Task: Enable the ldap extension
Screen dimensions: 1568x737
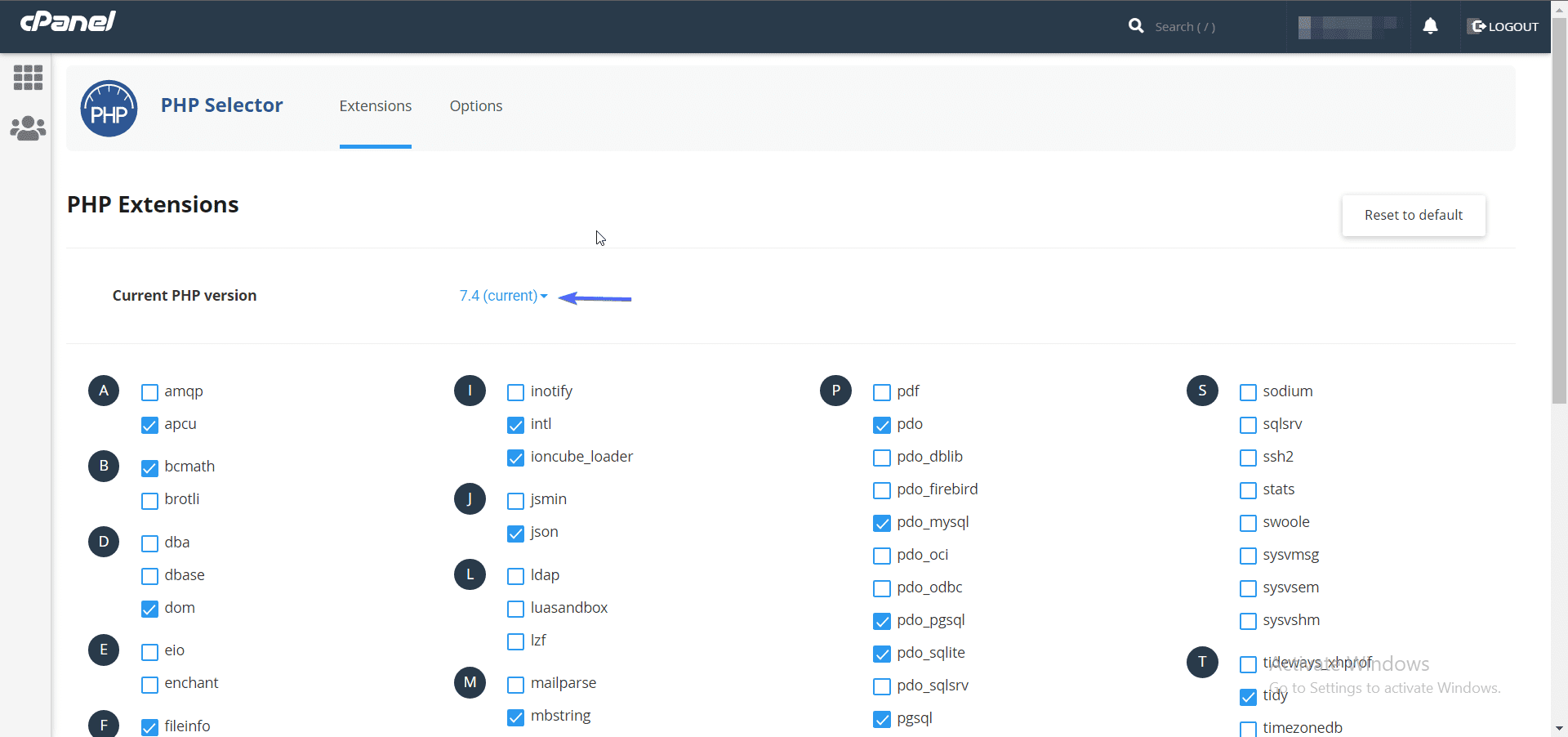Action: pyautogui.click(x=515, y=576)
